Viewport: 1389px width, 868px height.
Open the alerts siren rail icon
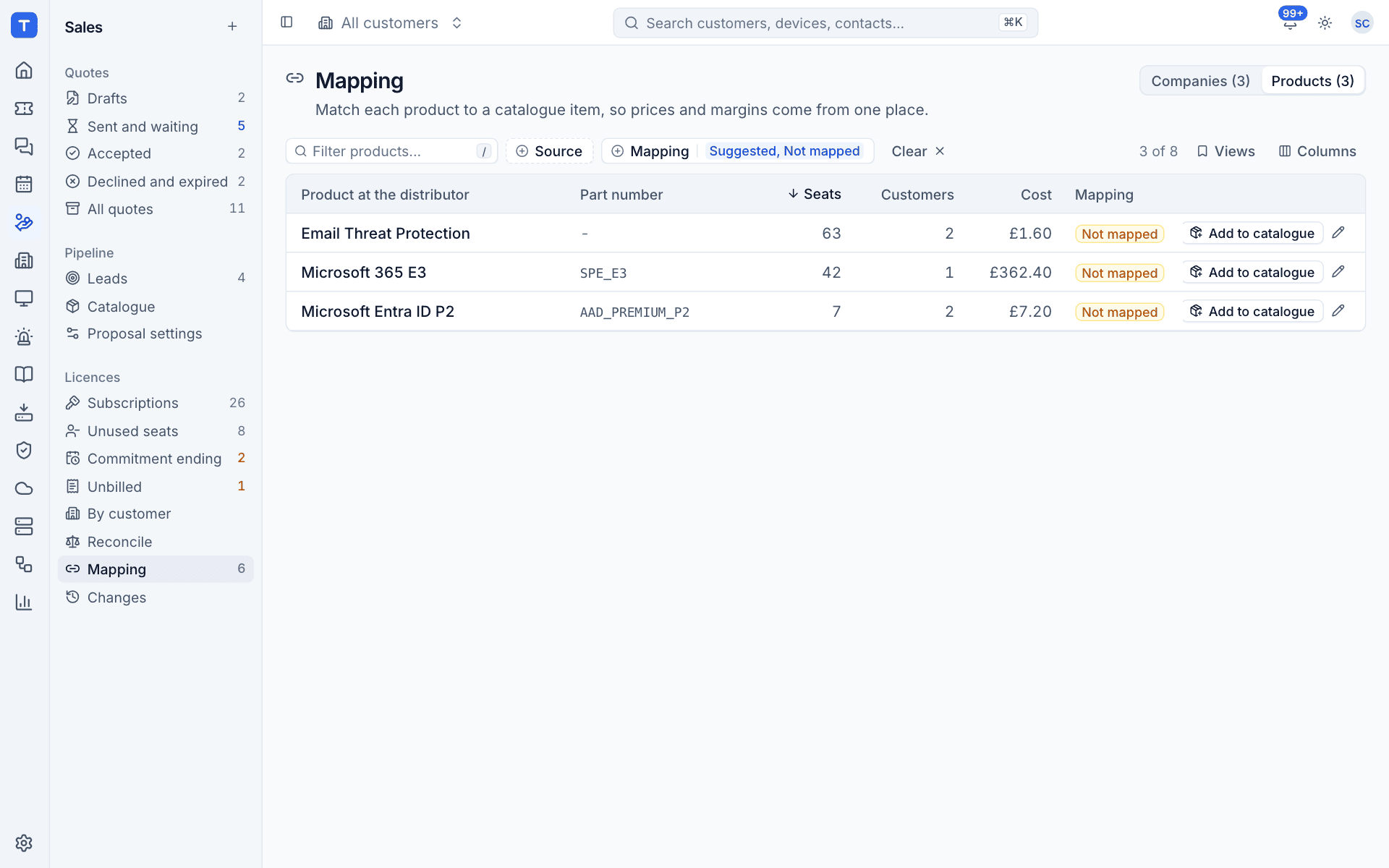pos(24,336)
